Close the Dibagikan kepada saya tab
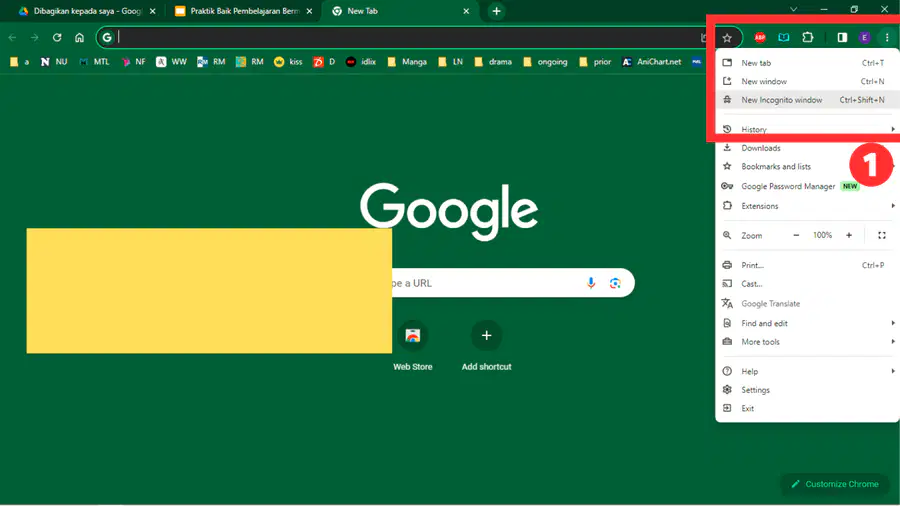The width and height of the screenshot is (900, 506). point(153,11)
